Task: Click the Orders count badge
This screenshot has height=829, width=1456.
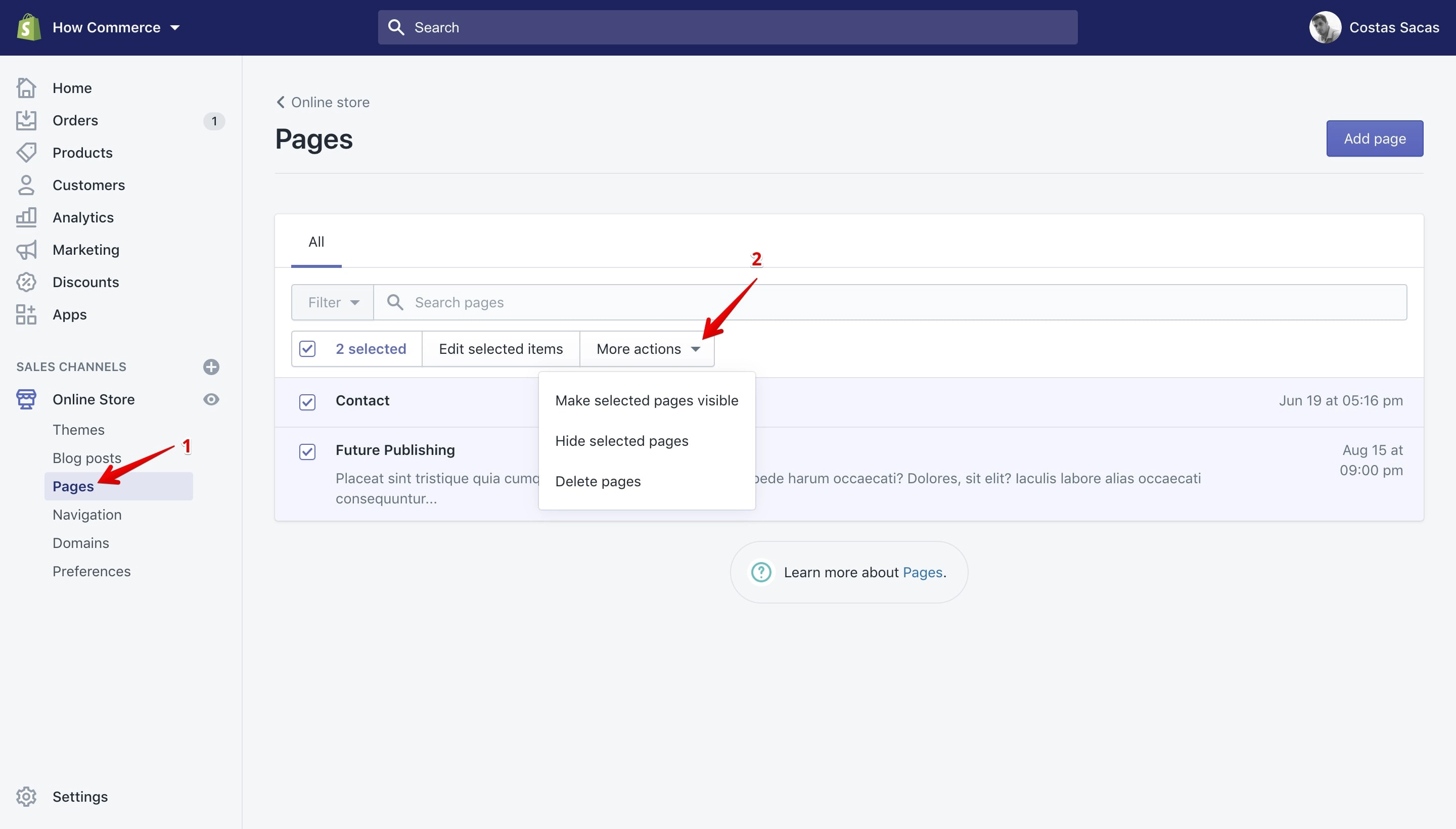Action: pyautogui.click(x=214, y=121)
